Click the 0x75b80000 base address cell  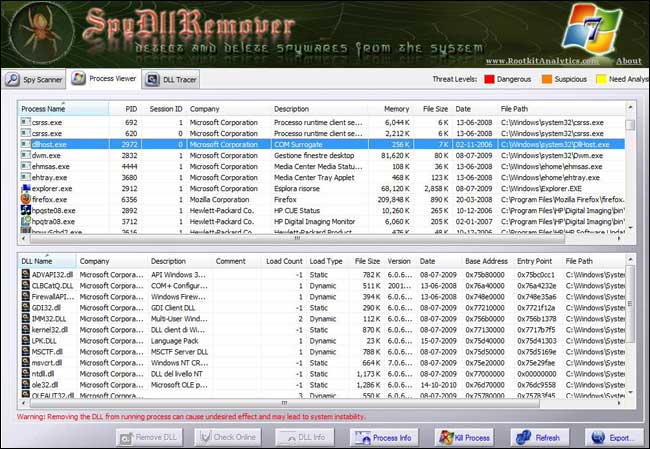click(485, 275)
